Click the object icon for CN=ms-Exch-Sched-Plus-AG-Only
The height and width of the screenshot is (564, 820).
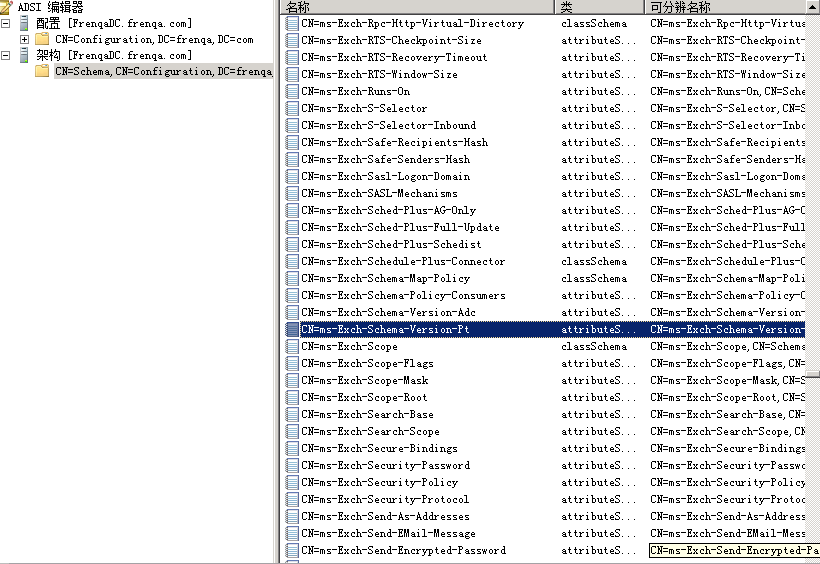pos(292,210)
